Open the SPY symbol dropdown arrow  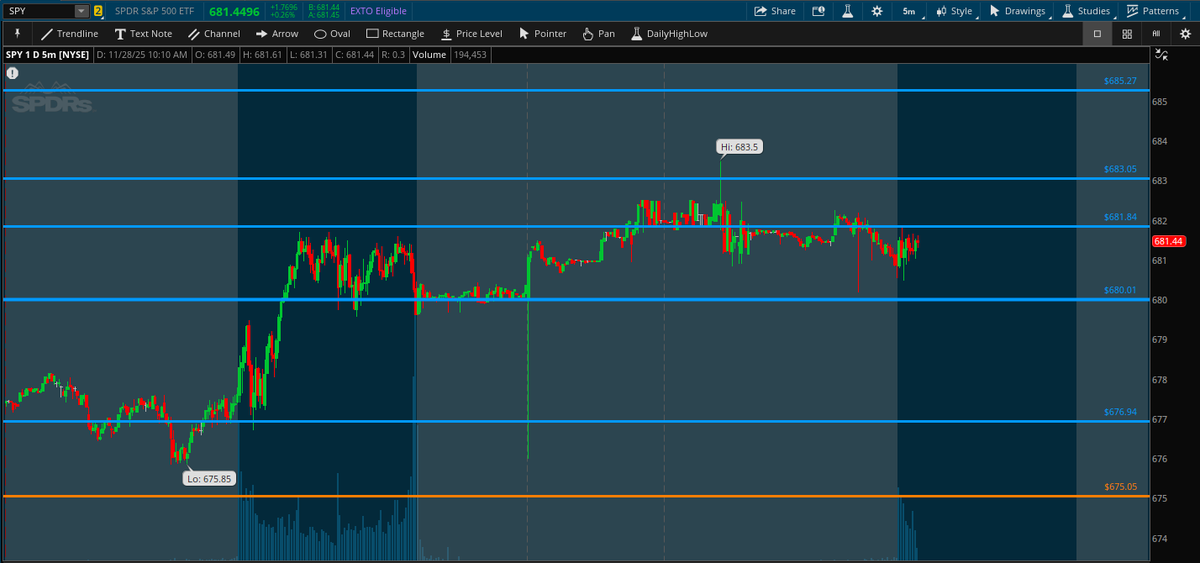tap(81, 11)
